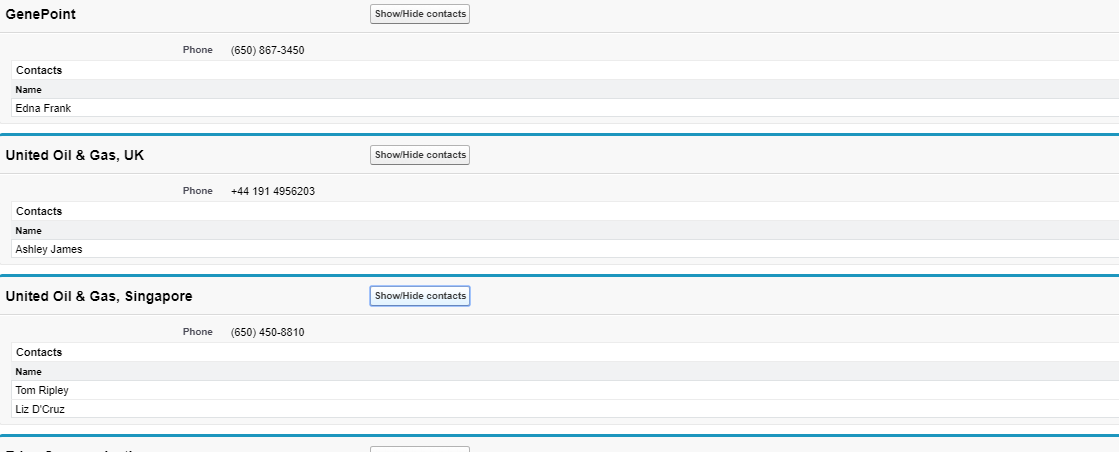This screenshot has height=452, width=1119.
Task: Click the Contacts title under United Oil & Gas, Singapore
Action: coord(39,352)
